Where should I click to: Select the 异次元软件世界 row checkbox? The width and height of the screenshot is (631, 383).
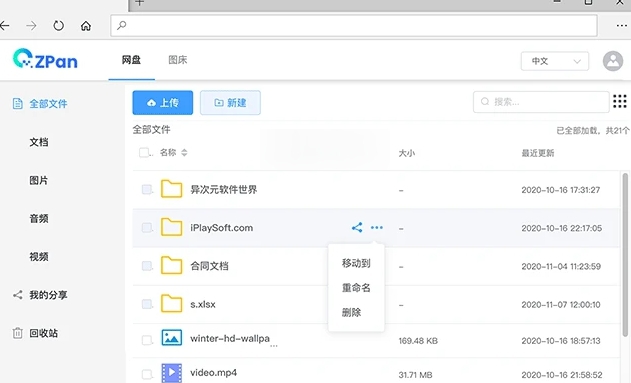tap(147, 189)
